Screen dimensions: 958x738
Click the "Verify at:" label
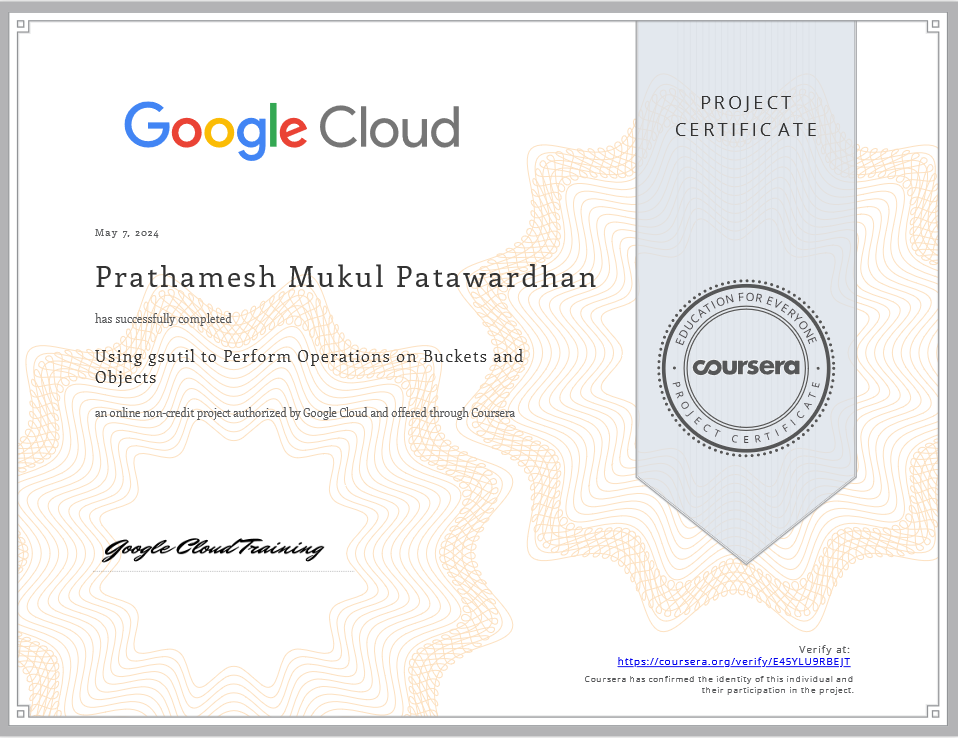pos(824,649)
